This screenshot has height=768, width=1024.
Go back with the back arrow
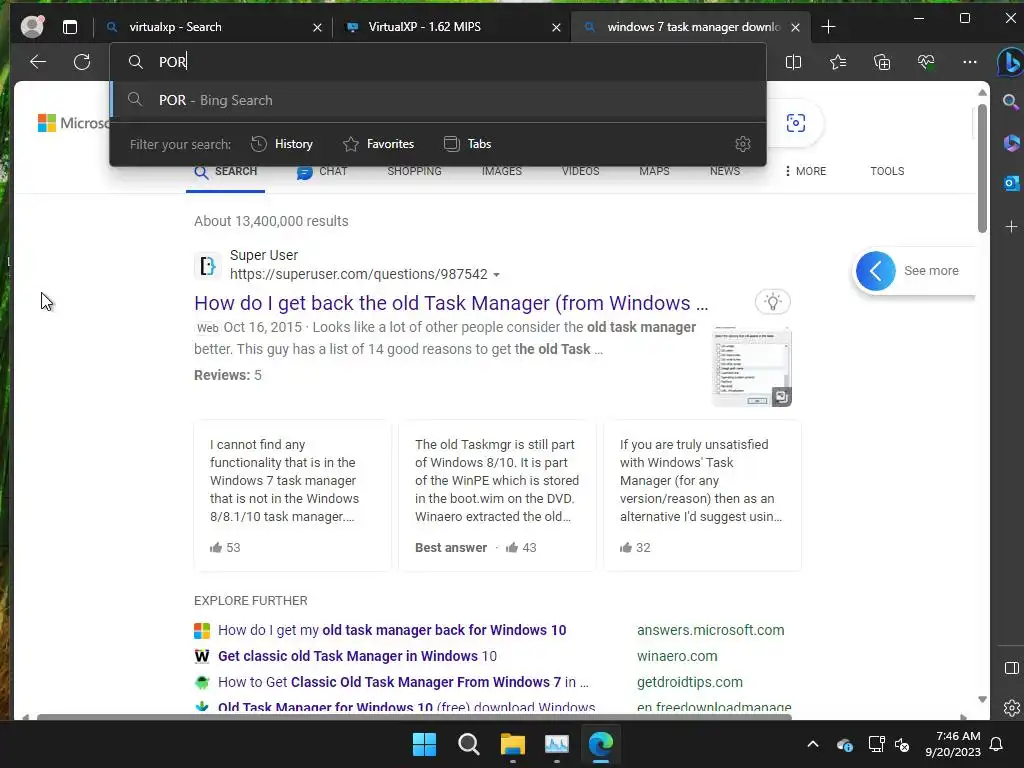click(x=38, y=62)
